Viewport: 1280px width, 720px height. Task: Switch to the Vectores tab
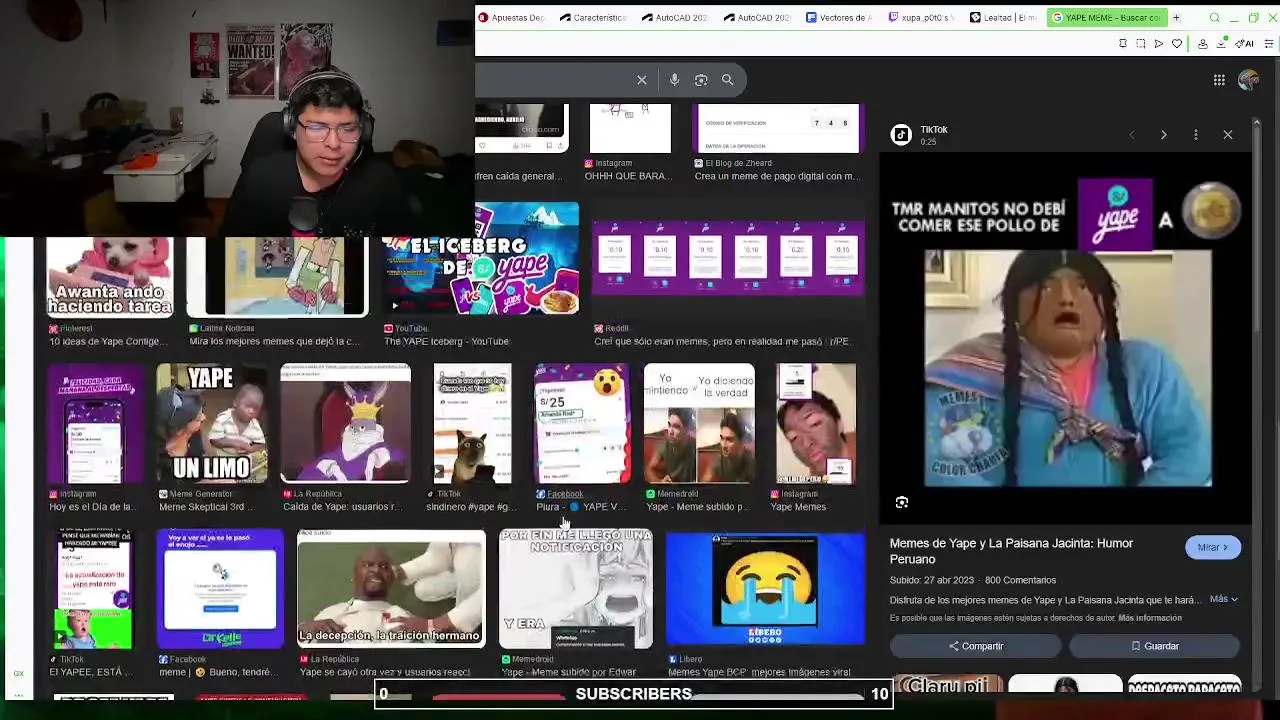[839, 17]
